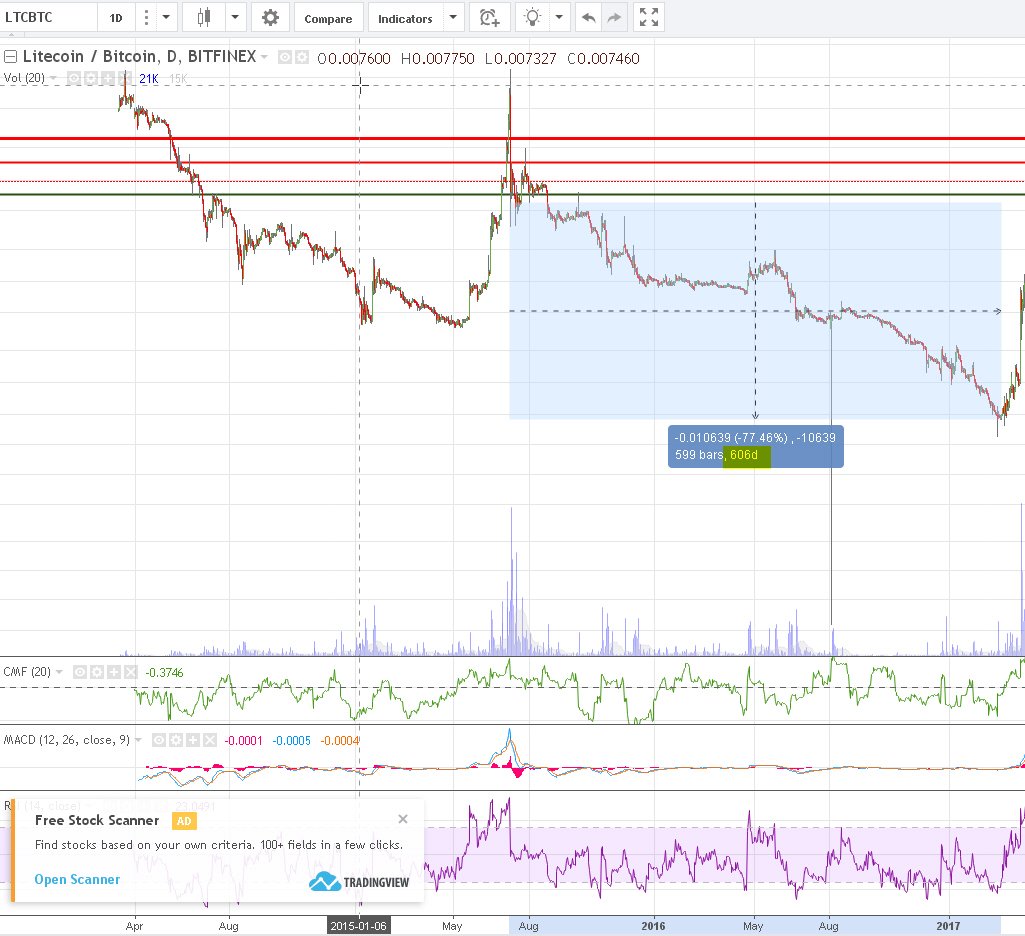The width and height of the screenshot is (1025, 936).
Task: Click the CMF value -0.3746
Action: (164, 673)
